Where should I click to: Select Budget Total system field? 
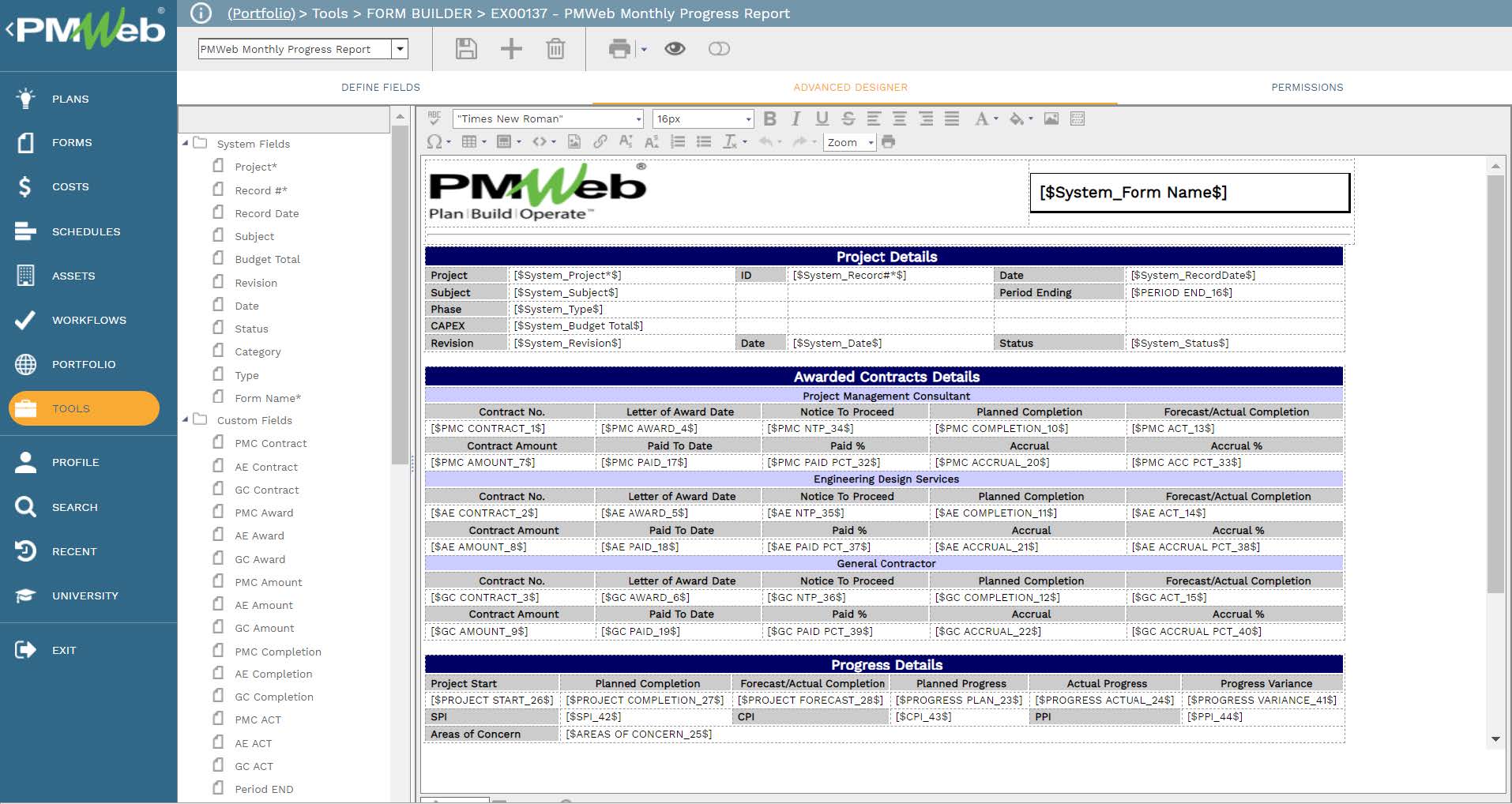tap(267, 259)
